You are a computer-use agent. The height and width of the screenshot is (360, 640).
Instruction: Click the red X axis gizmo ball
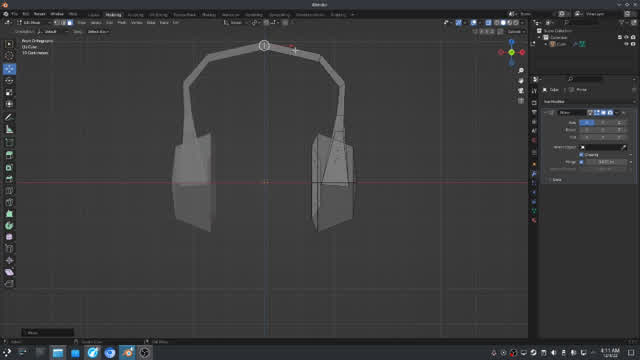click(522, 52)
